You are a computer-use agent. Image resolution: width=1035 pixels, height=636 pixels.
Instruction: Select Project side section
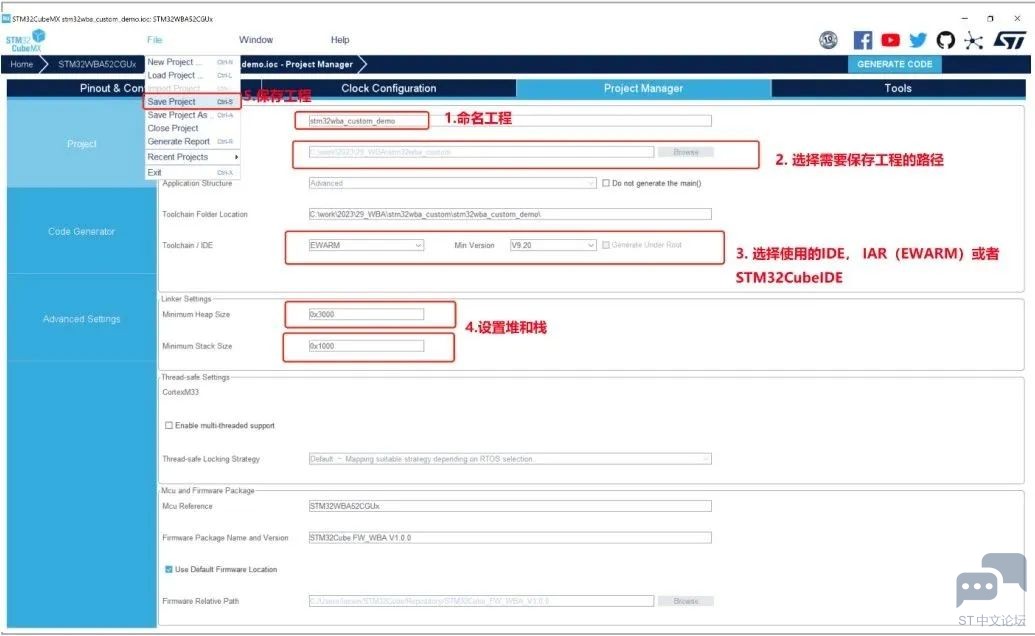[81, 143]
